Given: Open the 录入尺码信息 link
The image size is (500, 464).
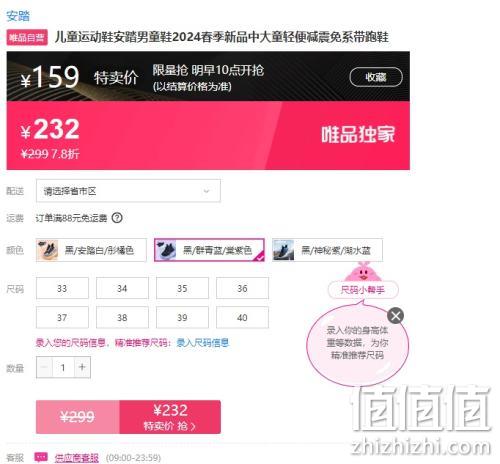Looking at the screenshot, I should [203, 343].
